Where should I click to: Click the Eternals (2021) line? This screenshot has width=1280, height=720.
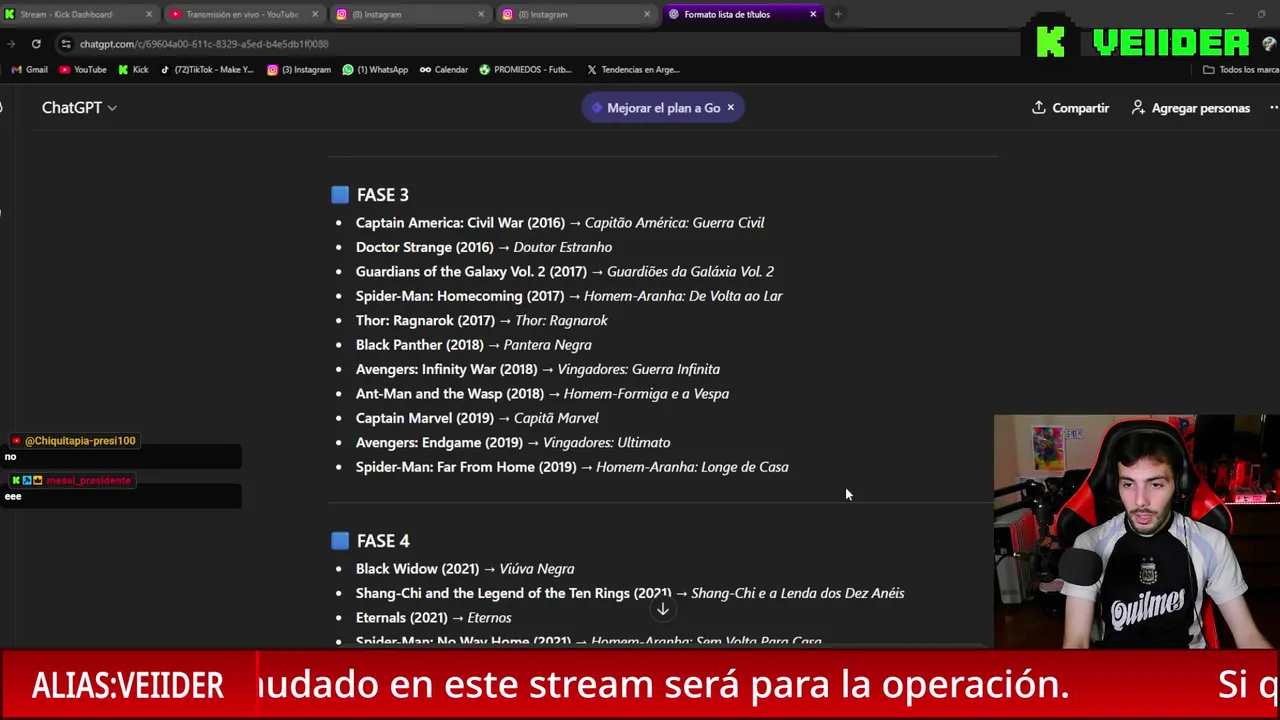click(x=433, y=618)
